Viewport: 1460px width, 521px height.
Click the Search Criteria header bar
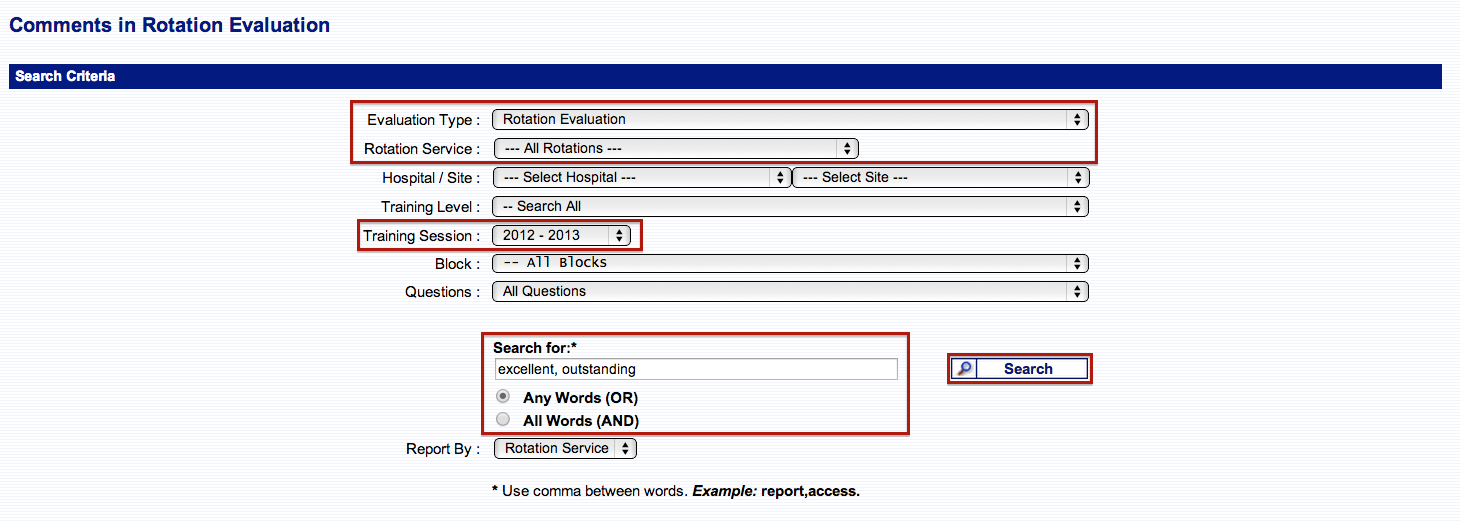click(x=725, y=76)
